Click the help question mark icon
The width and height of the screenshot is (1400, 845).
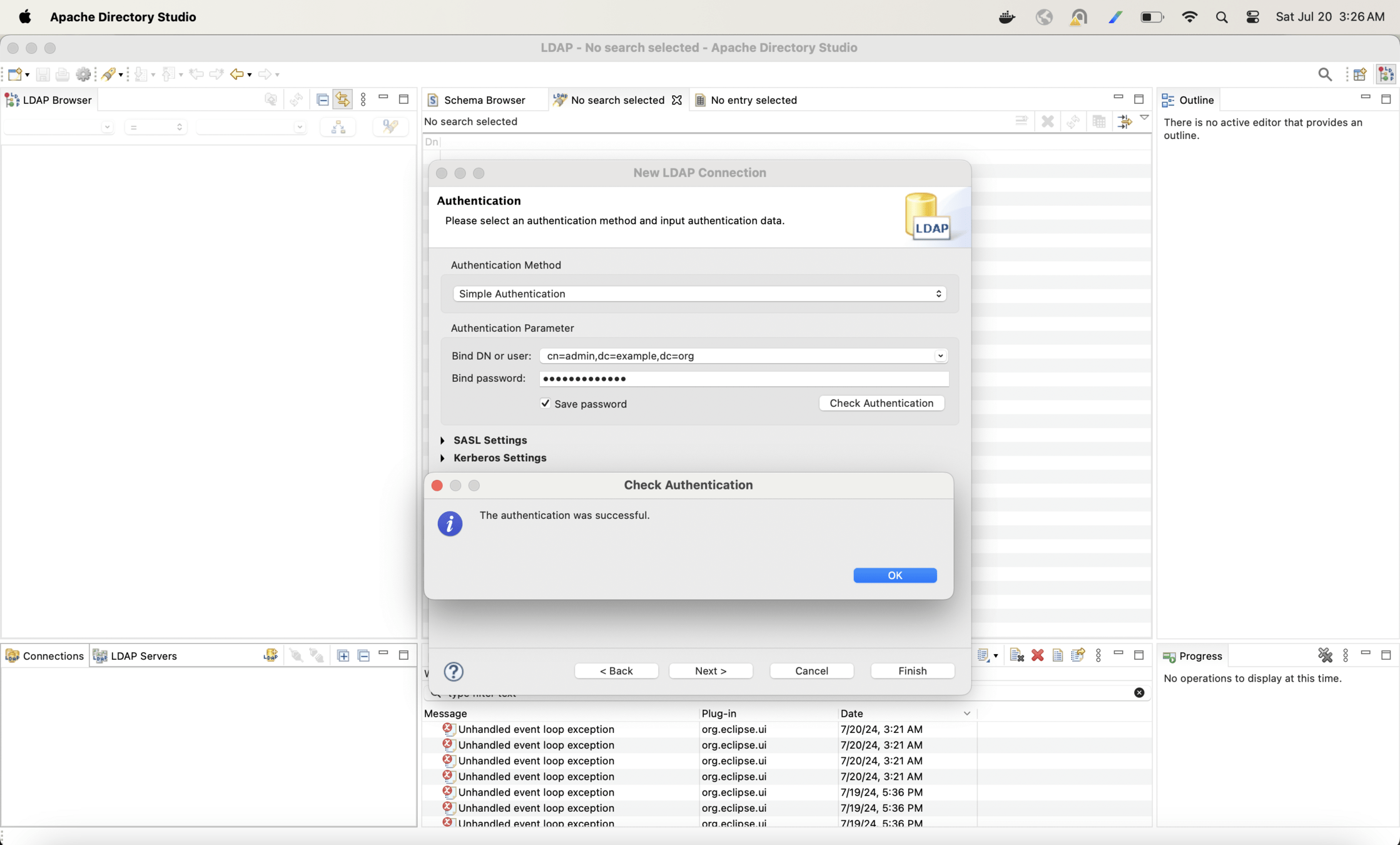coord(454,672)
